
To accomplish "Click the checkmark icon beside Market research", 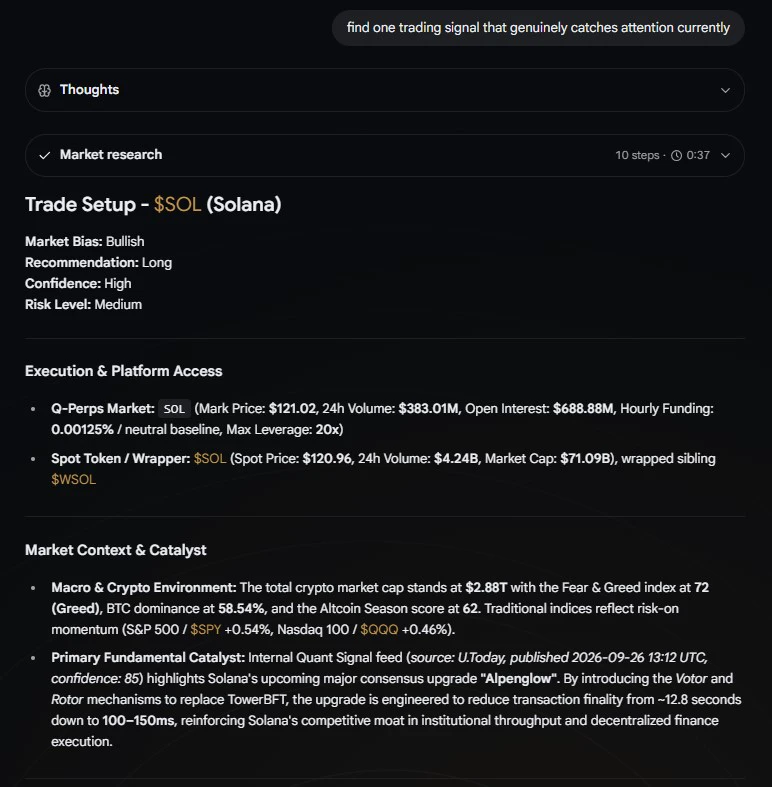I will point(45,155).
